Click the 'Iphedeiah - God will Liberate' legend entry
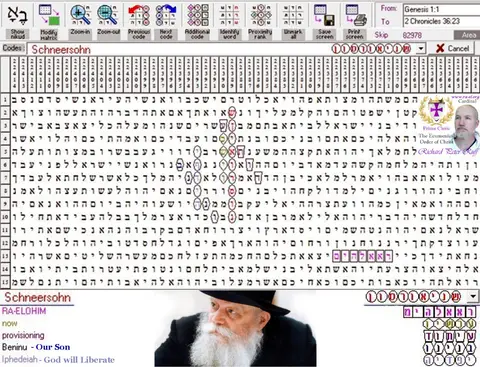 pyautogui.click(x=58, y=360)
